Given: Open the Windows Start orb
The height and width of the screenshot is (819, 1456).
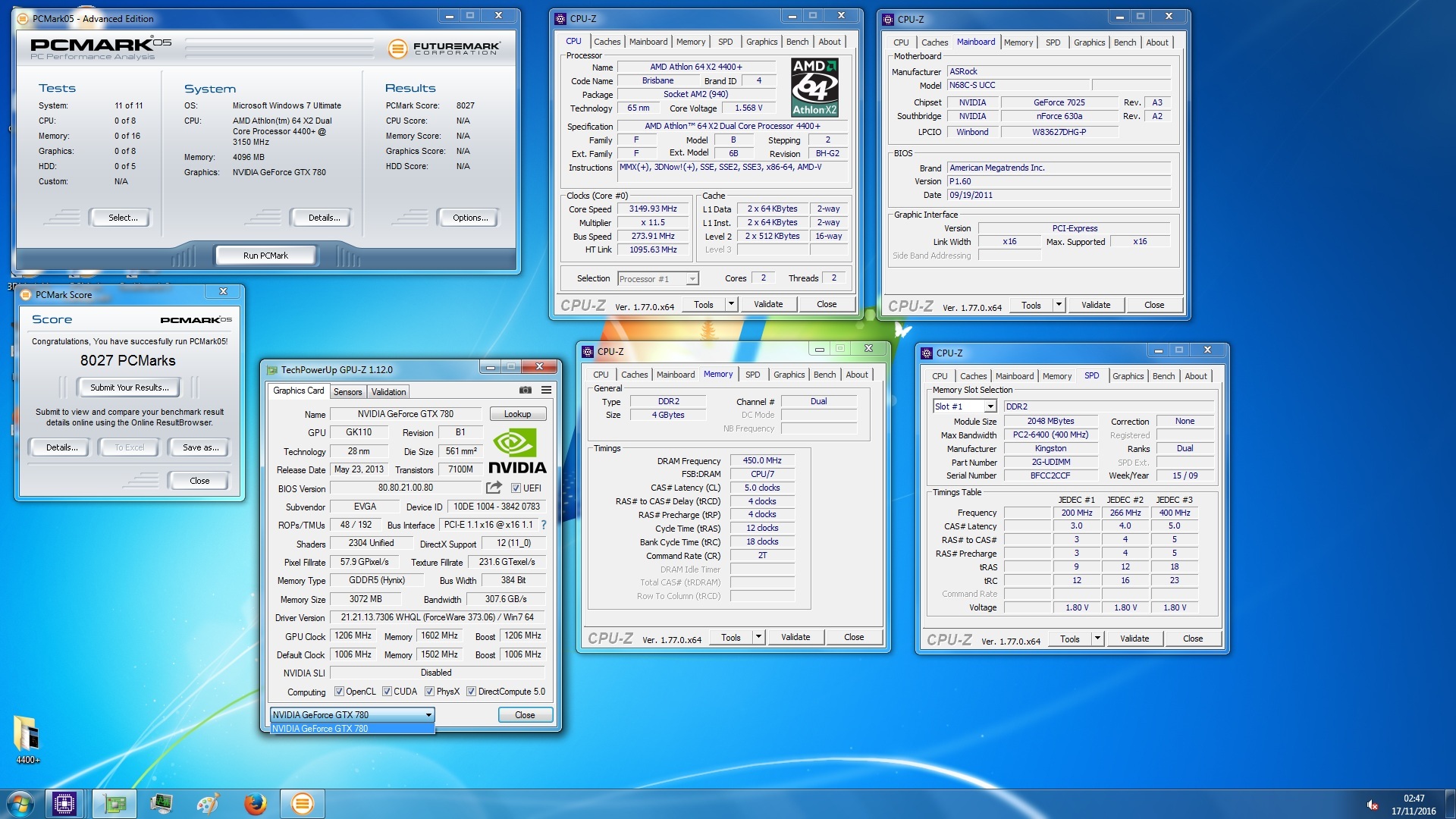Looking at the screenshot, I should click(20, 804).
